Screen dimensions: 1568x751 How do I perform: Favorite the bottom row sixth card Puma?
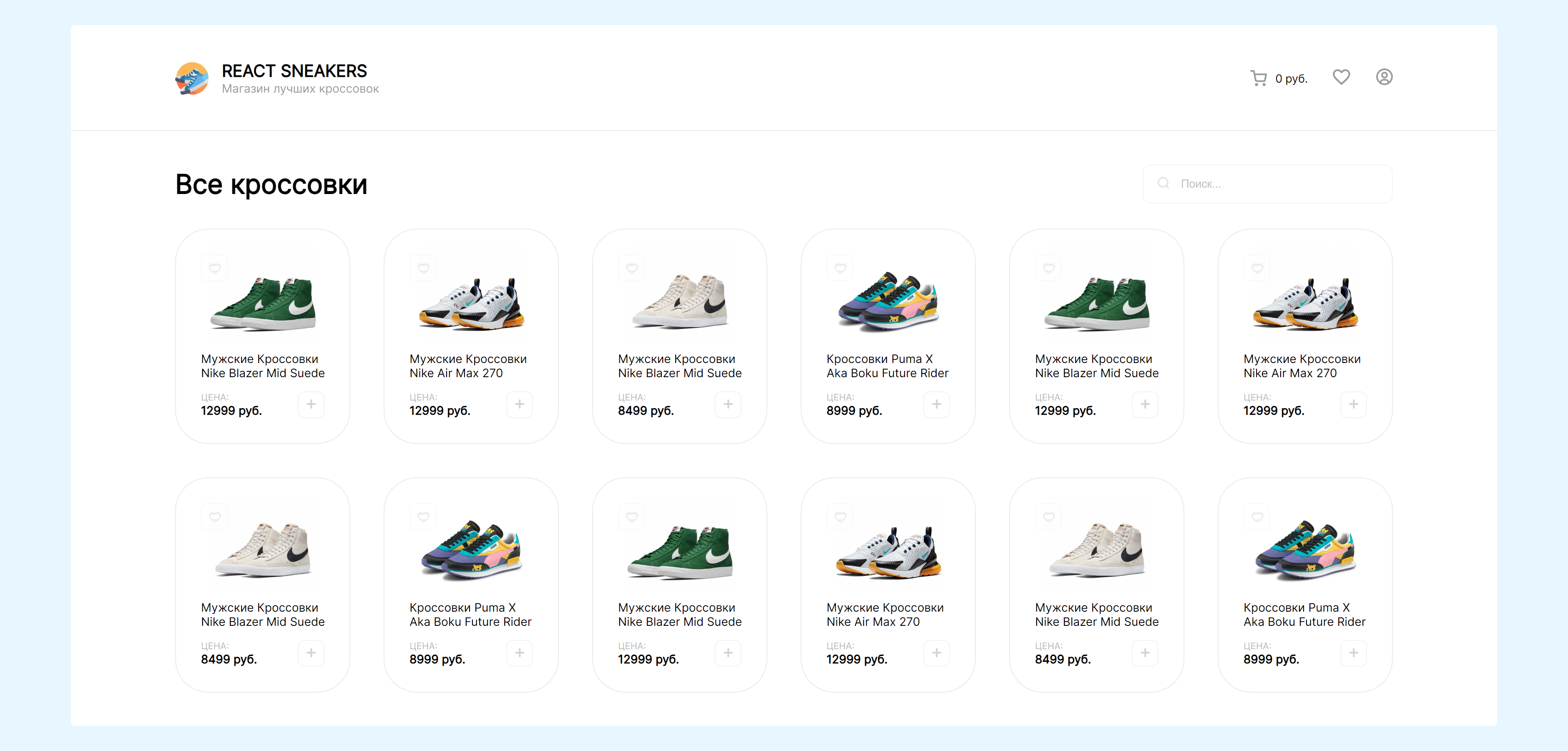(x=1257, y=517)
